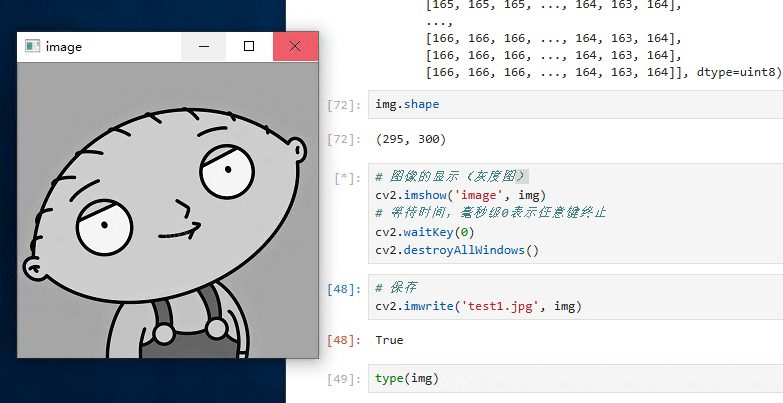The image size is (783, 403).
Task: Click the image window's title bar icon
Action: 32,46
